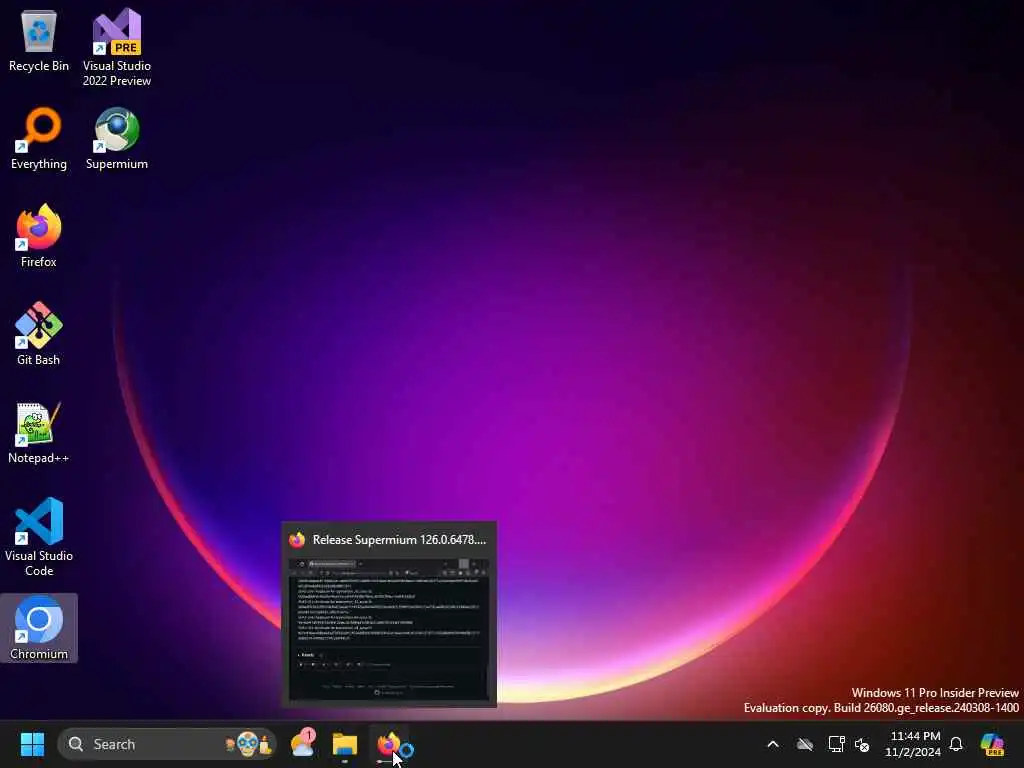Open the Release Supermium window preview thumbnail

tap(389, 630)
